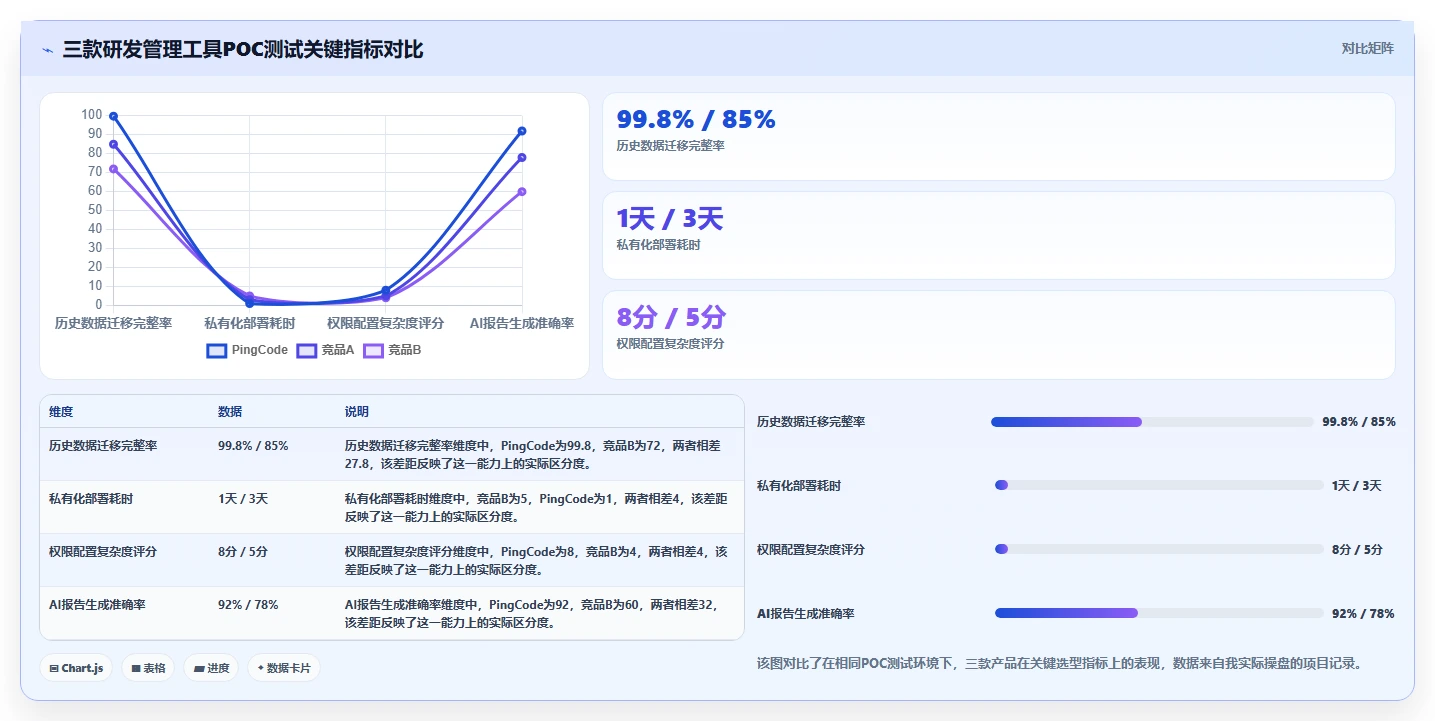Viewport: 1435px width, 721px height.
Task: Click the table data value 8分 / 5分
Action: (243, 552)
